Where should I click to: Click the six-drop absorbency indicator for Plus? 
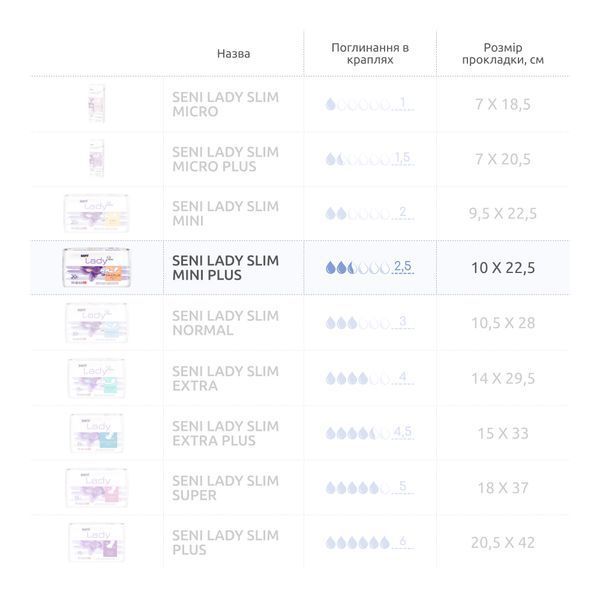[370, 542]
